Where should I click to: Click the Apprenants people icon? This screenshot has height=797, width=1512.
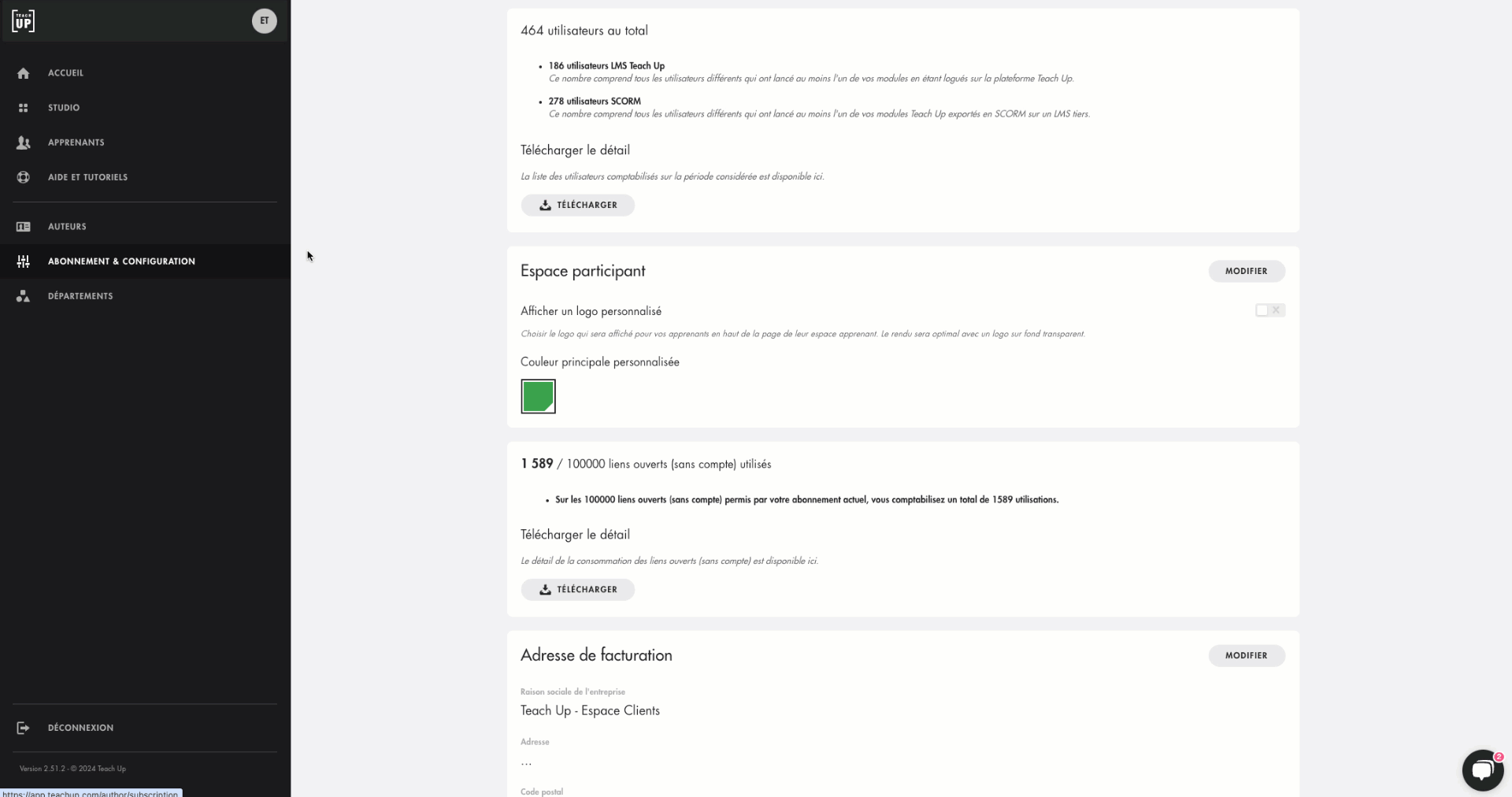pos(24,143)
